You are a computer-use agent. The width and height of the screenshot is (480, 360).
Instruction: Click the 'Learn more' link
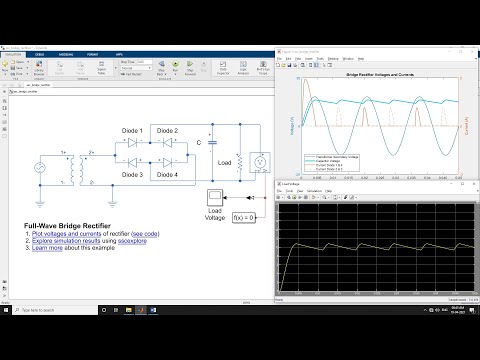click(x=47, y=248)
